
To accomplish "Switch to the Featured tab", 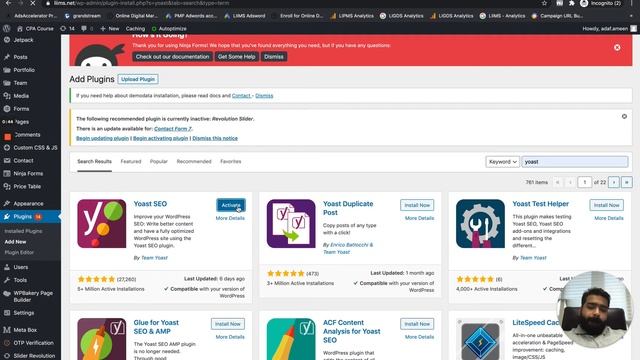I will click(x=131, y=162).
